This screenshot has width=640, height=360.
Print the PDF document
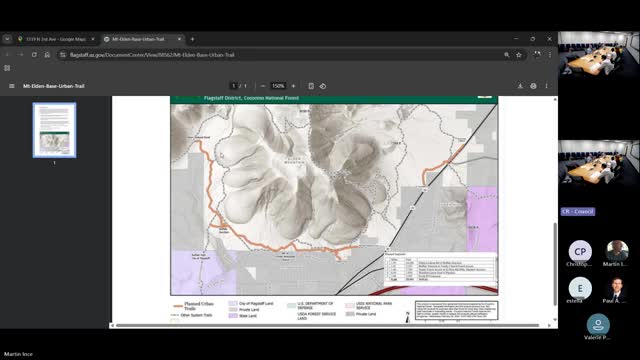[x=533, y=86]
